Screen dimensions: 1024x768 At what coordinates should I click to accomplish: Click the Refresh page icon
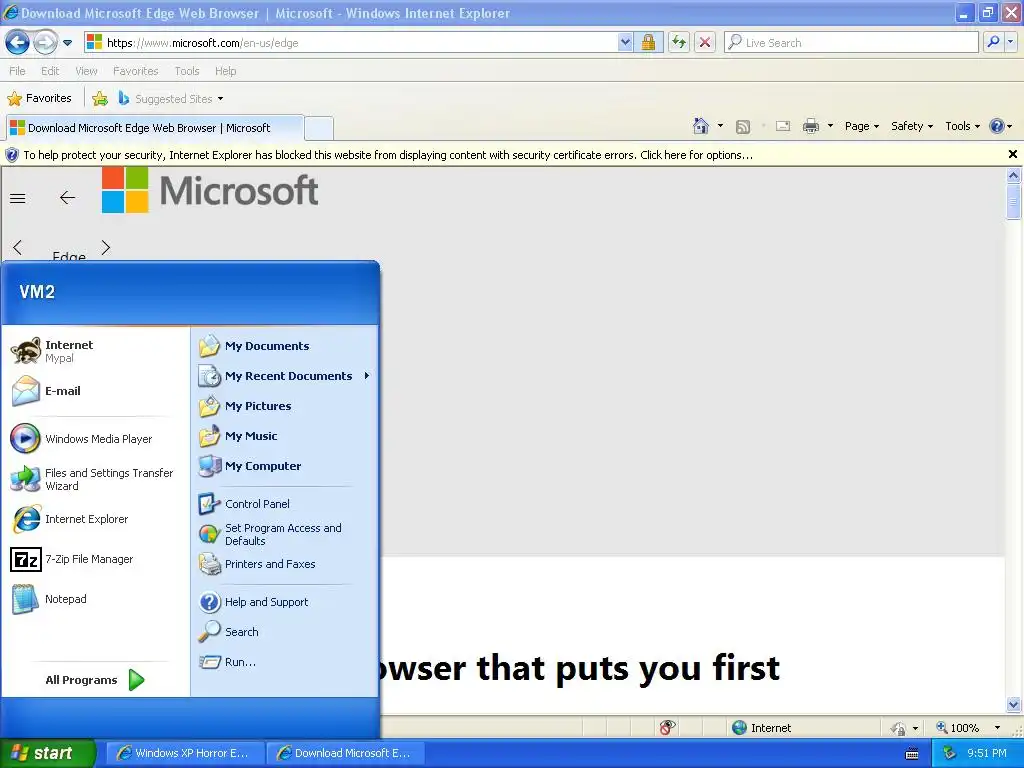[679, 43]
